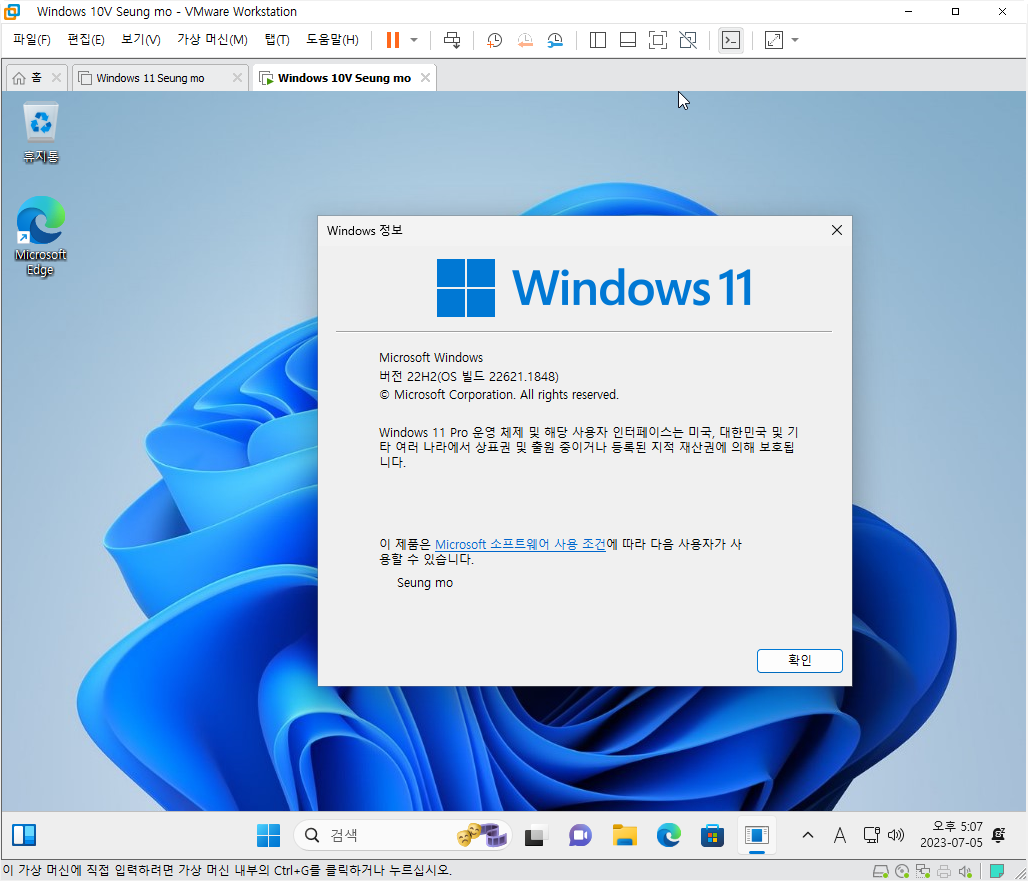Open the 도움말(H) menu
1028x881 pixels.
[x=332, y=40]
